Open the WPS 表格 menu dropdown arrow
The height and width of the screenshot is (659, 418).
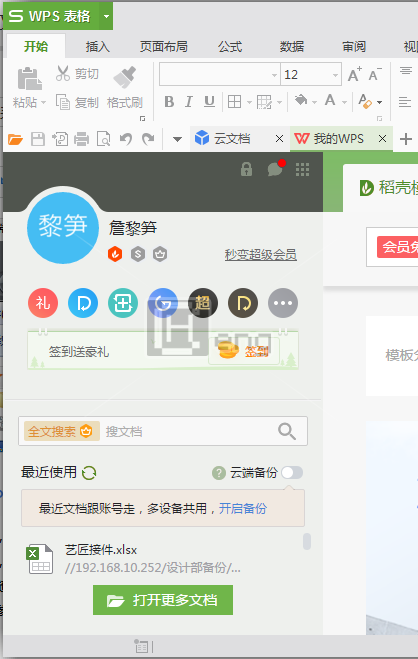(x=106, y=16)
